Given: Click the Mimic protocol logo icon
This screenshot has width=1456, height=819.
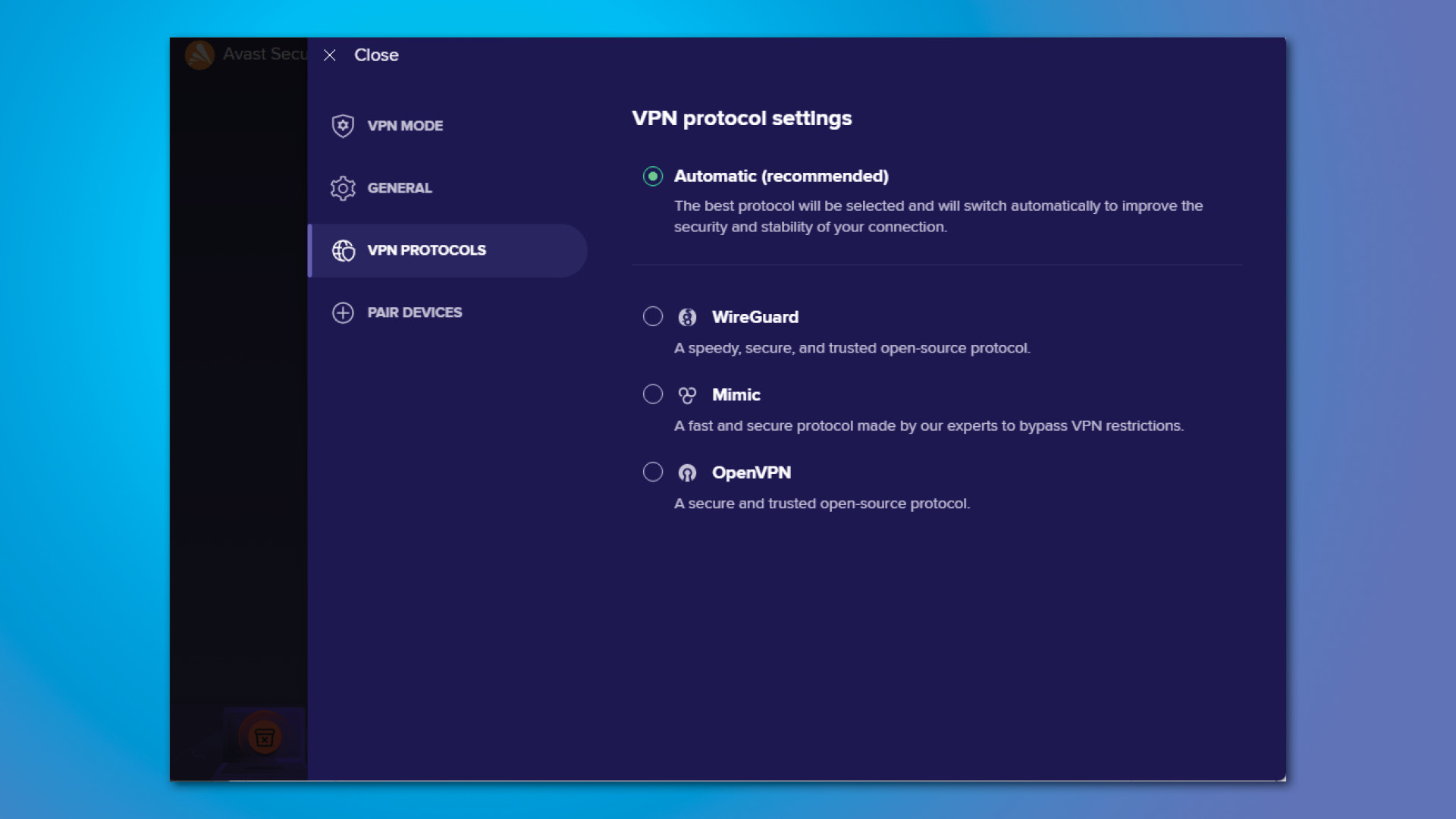Looking at the screenshot, I should (687, 395).
